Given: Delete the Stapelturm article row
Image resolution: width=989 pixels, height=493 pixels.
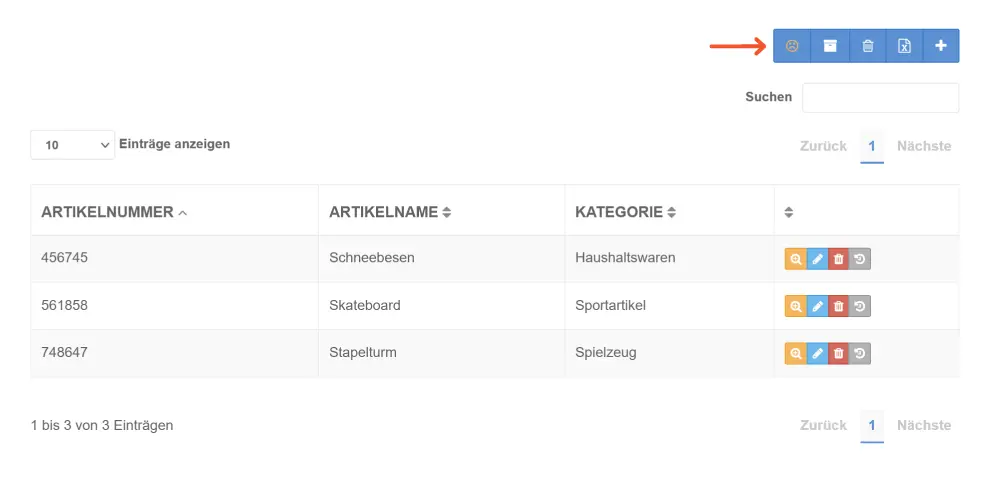Looking at the screenshot, I should 838,353.
